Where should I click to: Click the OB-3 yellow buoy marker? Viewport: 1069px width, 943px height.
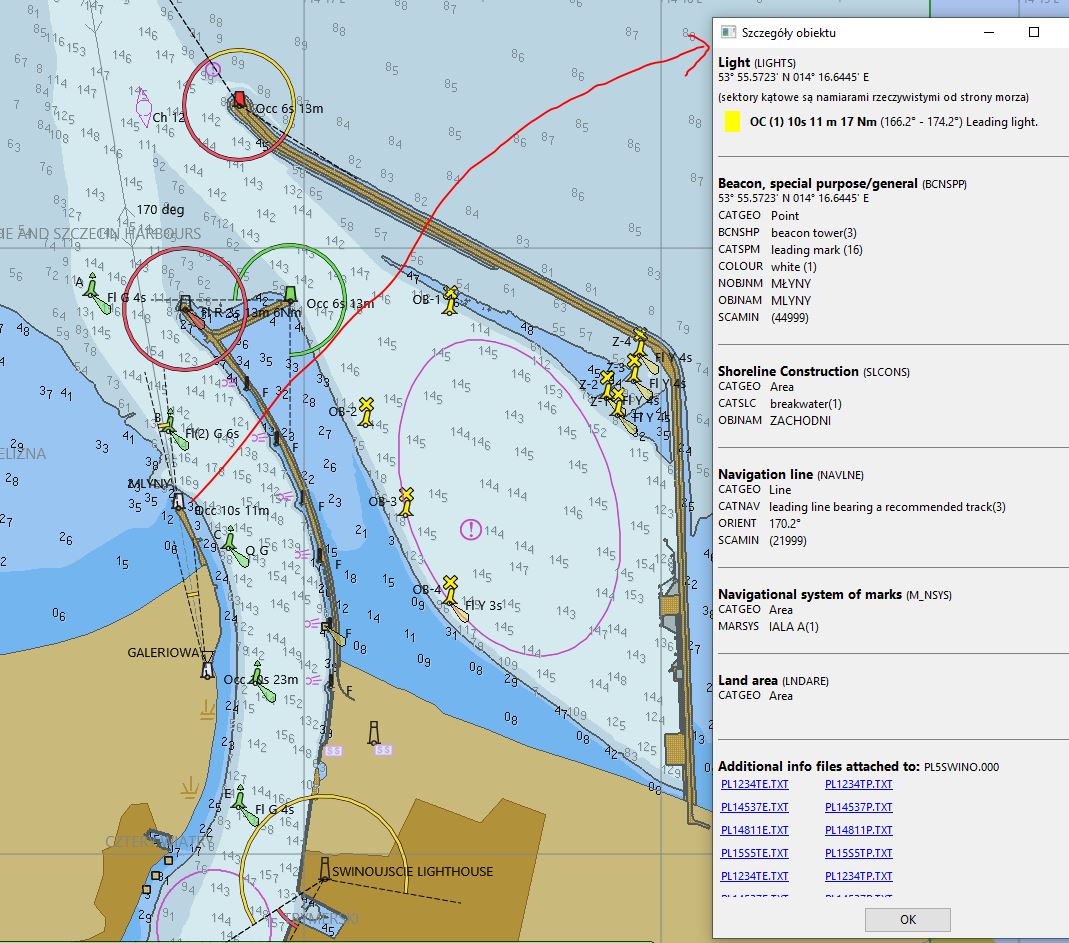coord(407,500)
